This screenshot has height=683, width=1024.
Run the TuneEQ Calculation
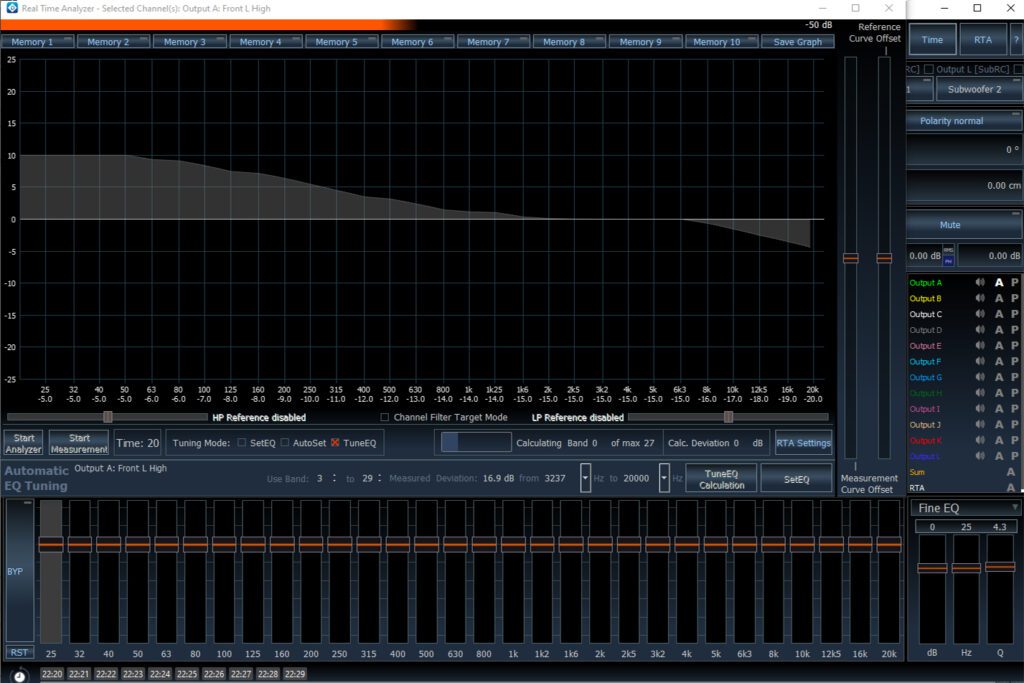pos(721,478)
